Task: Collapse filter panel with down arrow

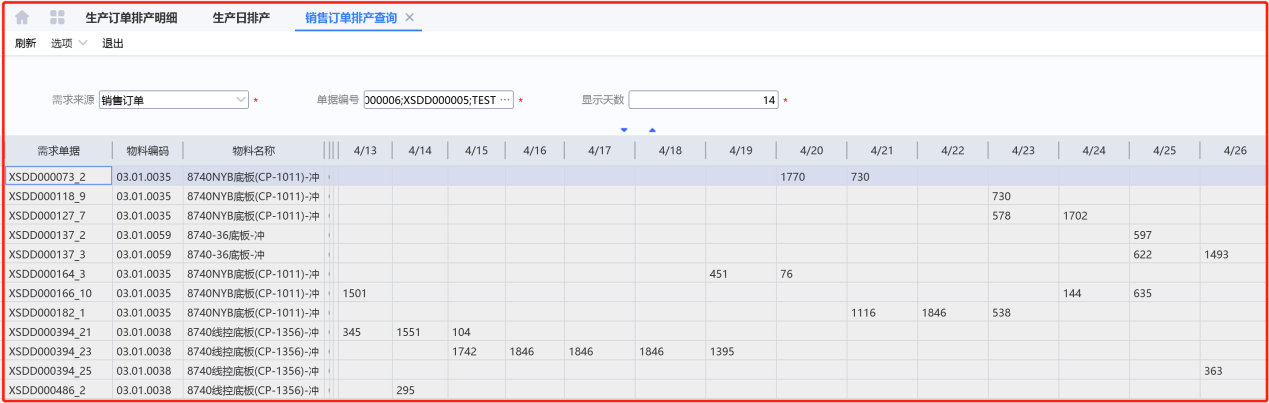Action: click(624, 130)
